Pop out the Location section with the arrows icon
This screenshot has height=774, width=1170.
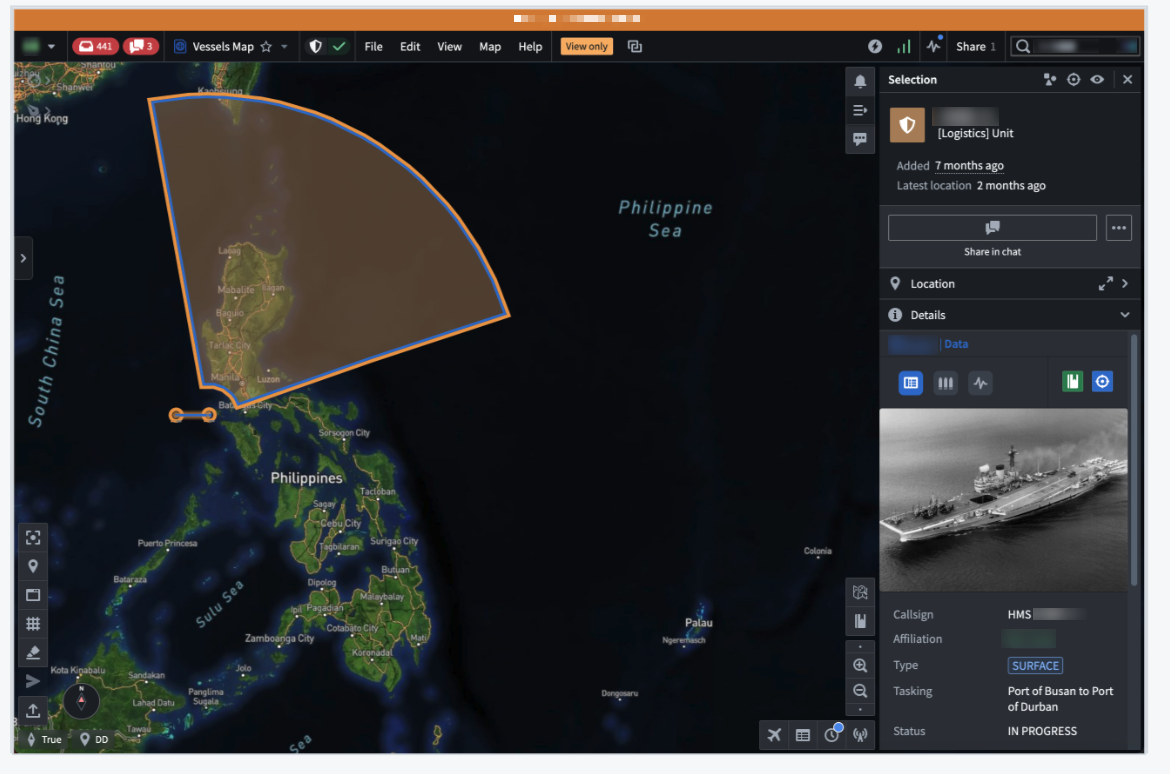coord(1105,284)
